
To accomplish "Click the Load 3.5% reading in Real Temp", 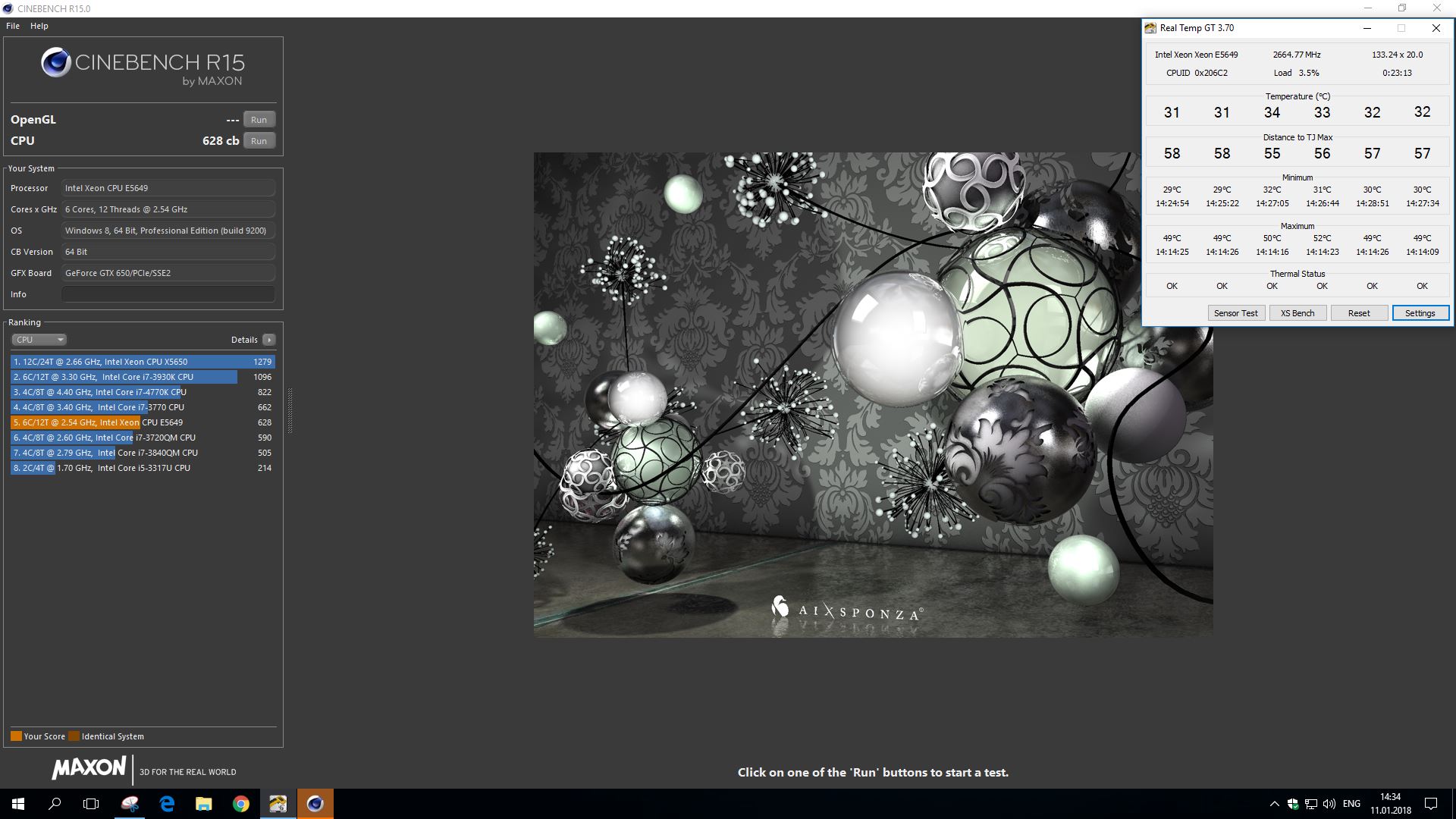I will pos(1296,73).
